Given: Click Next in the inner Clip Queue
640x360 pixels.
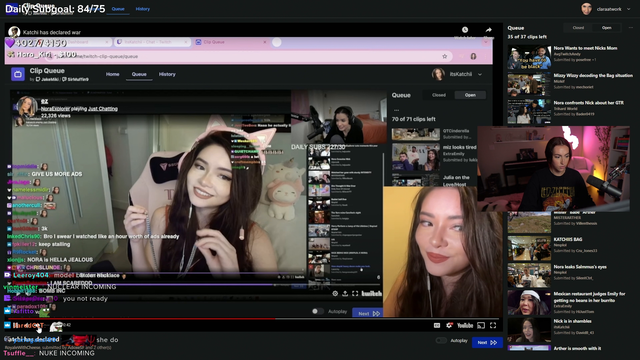Looking at the screenshot, I should (368, 313).
